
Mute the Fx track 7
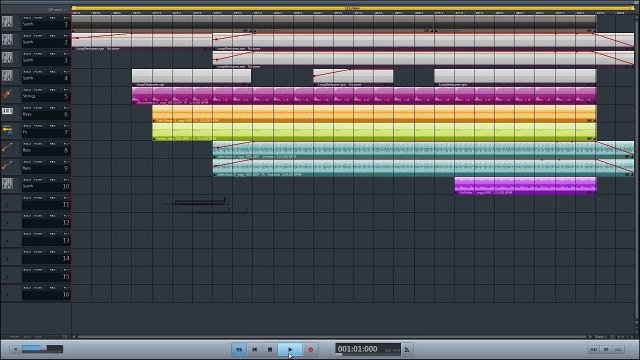tap(38, 126)
